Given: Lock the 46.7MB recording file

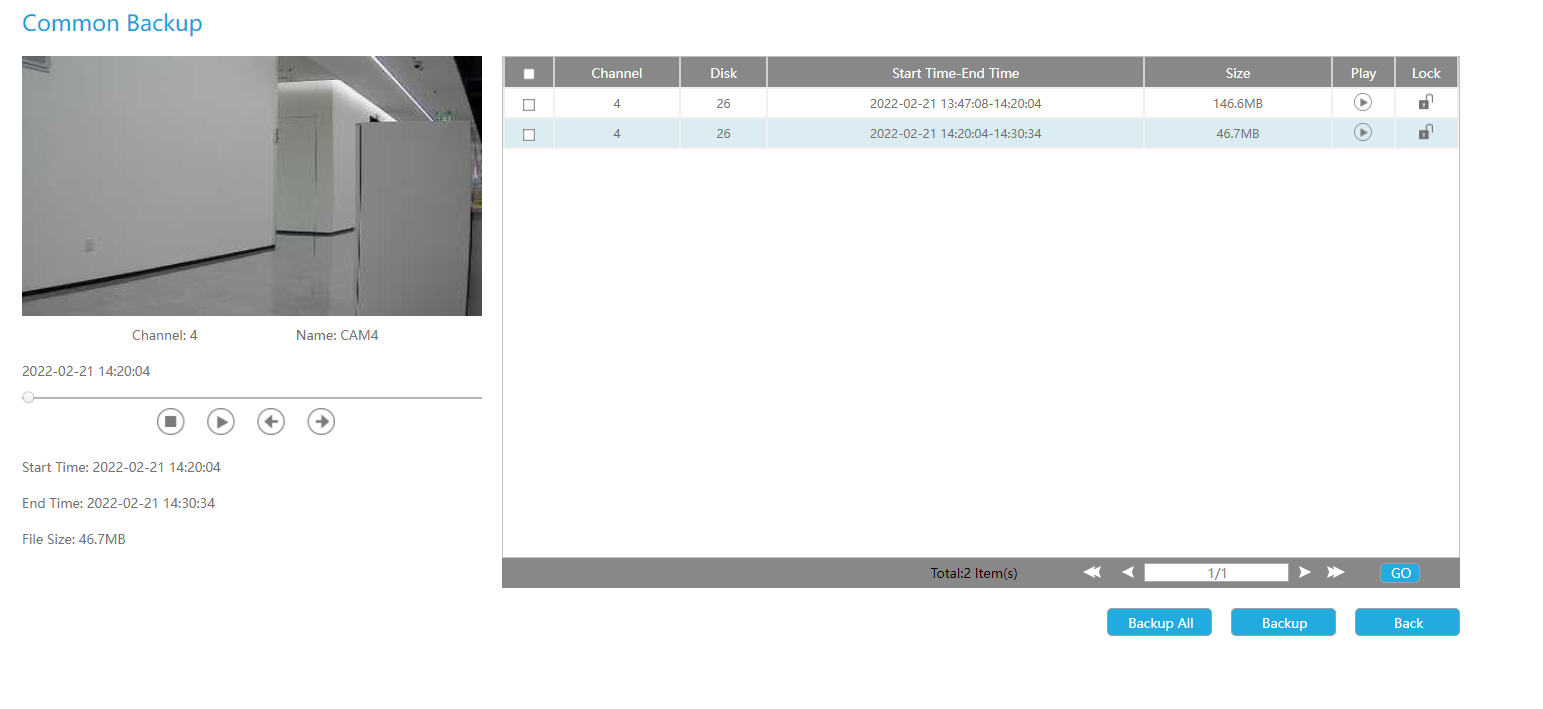Looking at the screenshot, I should 1426,132.
